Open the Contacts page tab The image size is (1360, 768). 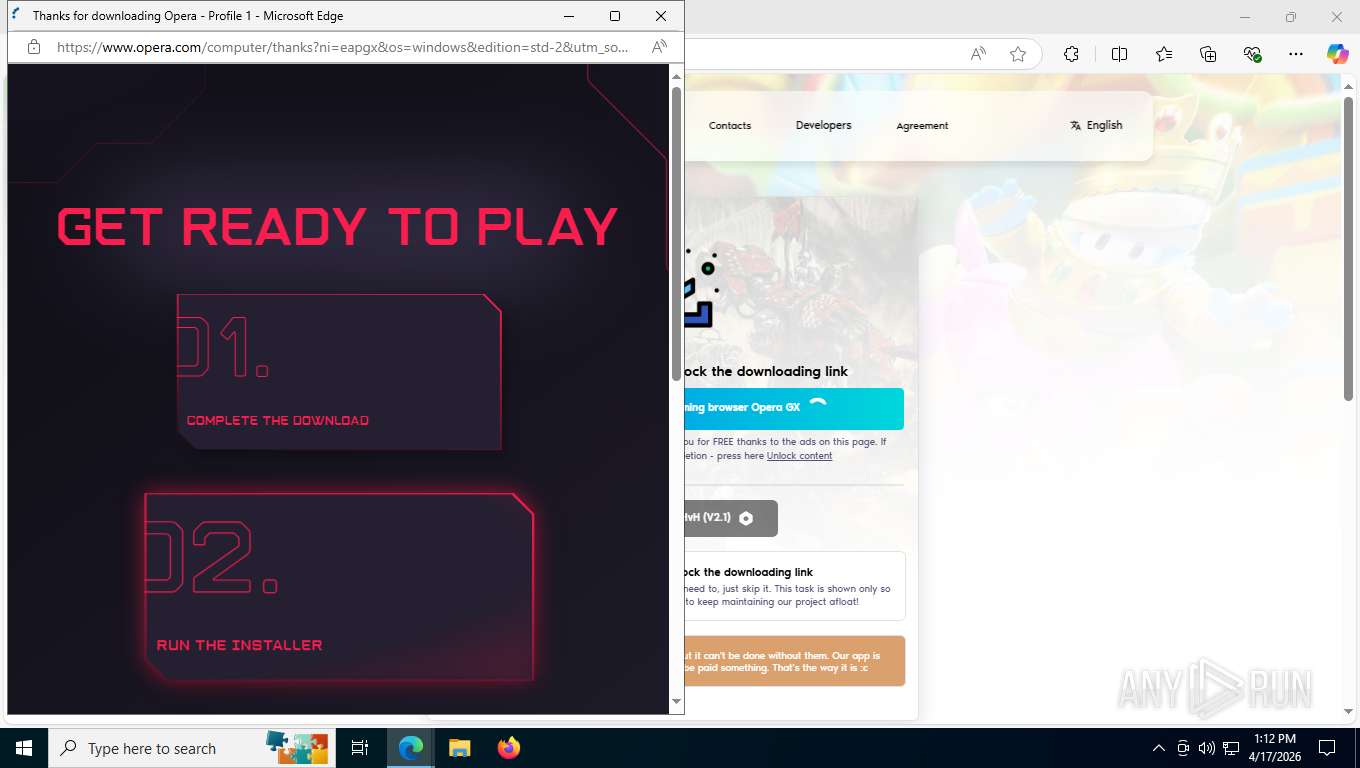(x=730, y=126)
